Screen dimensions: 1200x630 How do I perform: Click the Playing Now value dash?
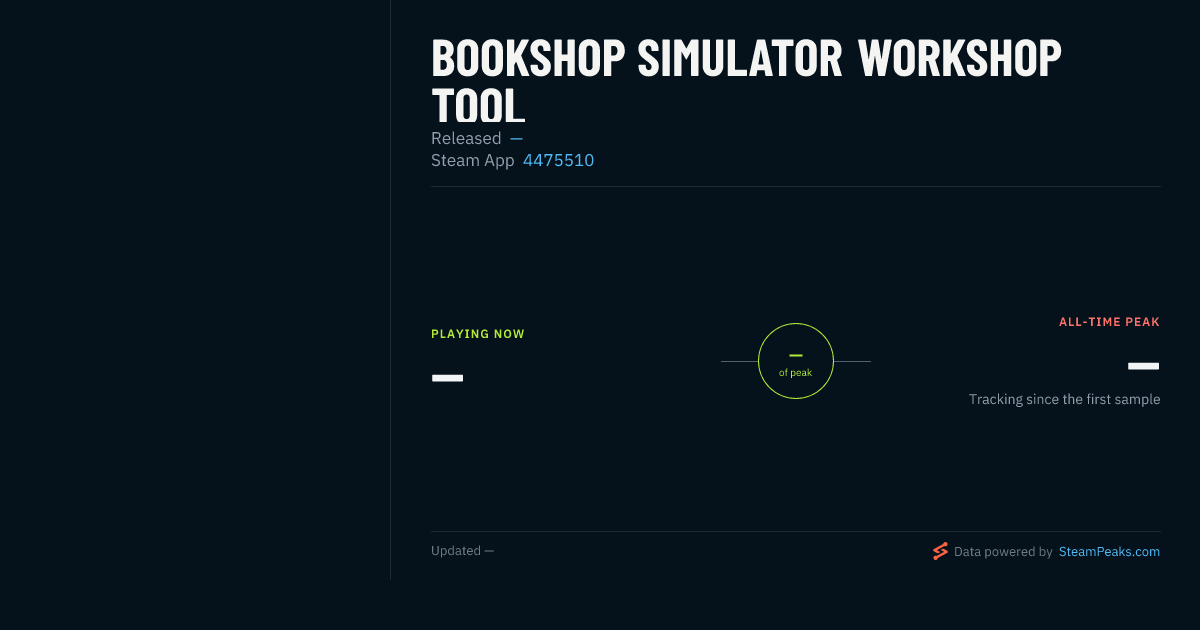(447, 378)
